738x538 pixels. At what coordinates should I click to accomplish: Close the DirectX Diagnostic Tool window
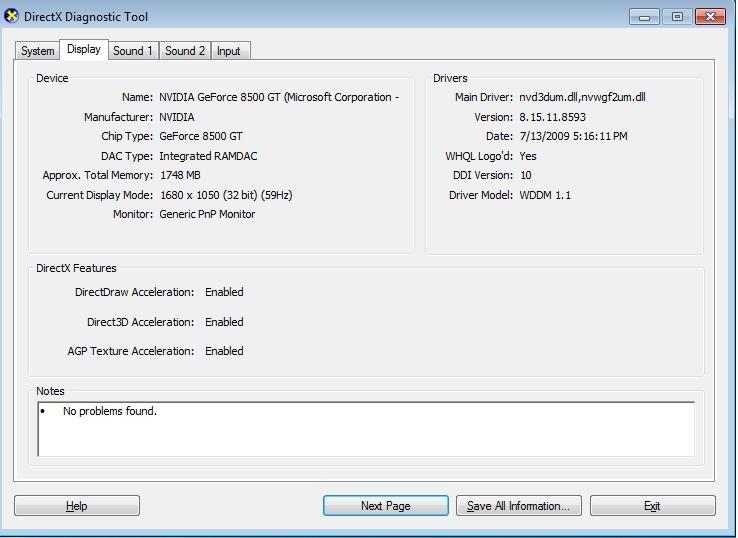tap(711, 17)
